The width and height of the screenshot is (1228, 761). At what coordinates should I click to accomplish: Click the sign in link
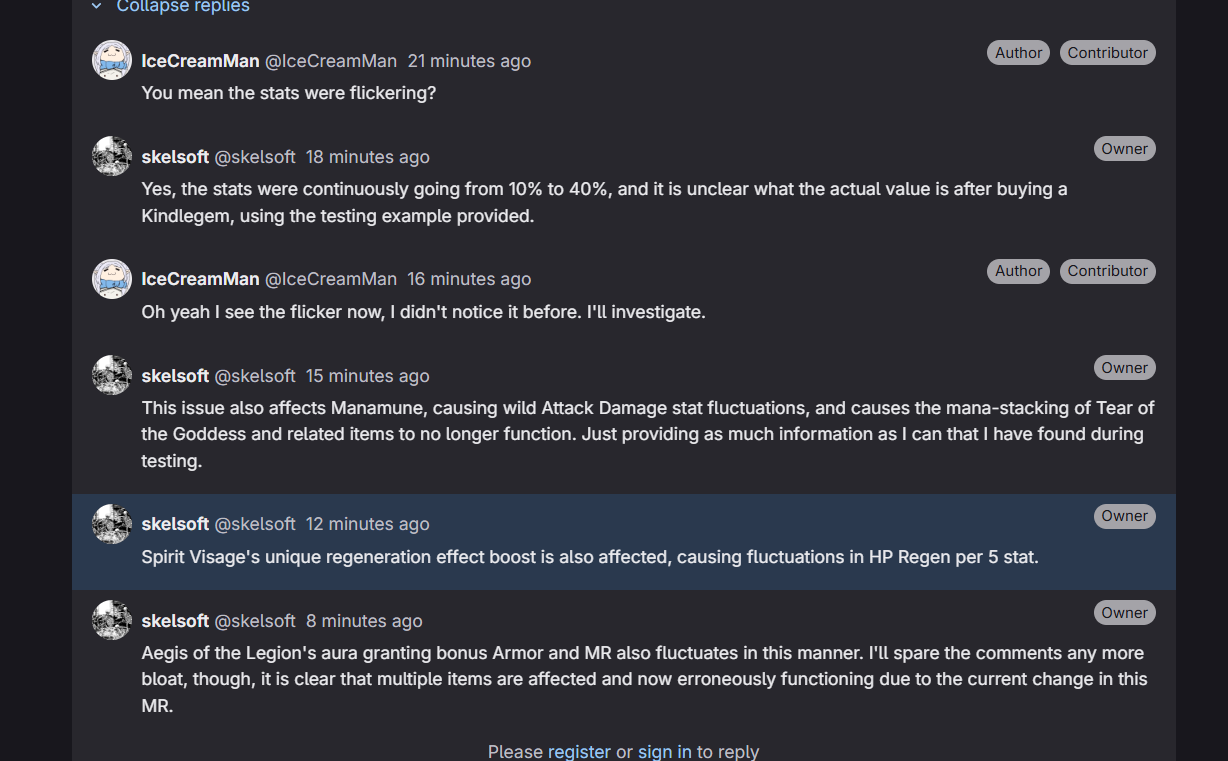click(x=664, y=751)
